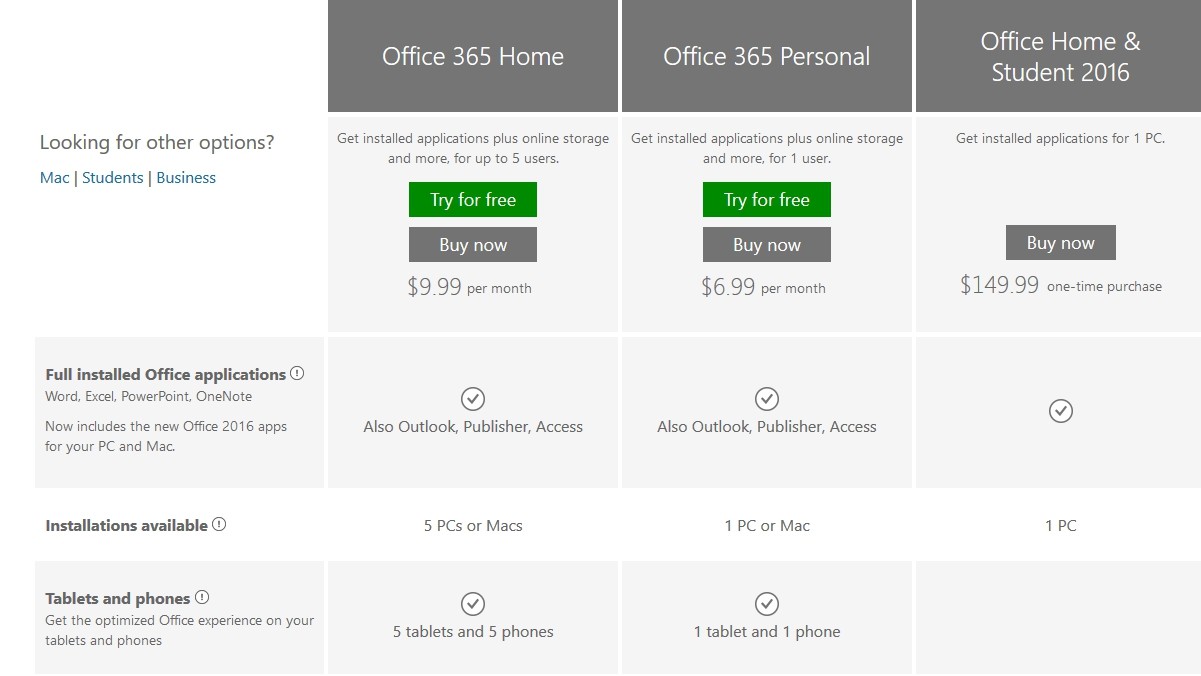The width and height of the screenshot is (1201, 676).
Task: Open the Mac options link
Action: point(55,178)
